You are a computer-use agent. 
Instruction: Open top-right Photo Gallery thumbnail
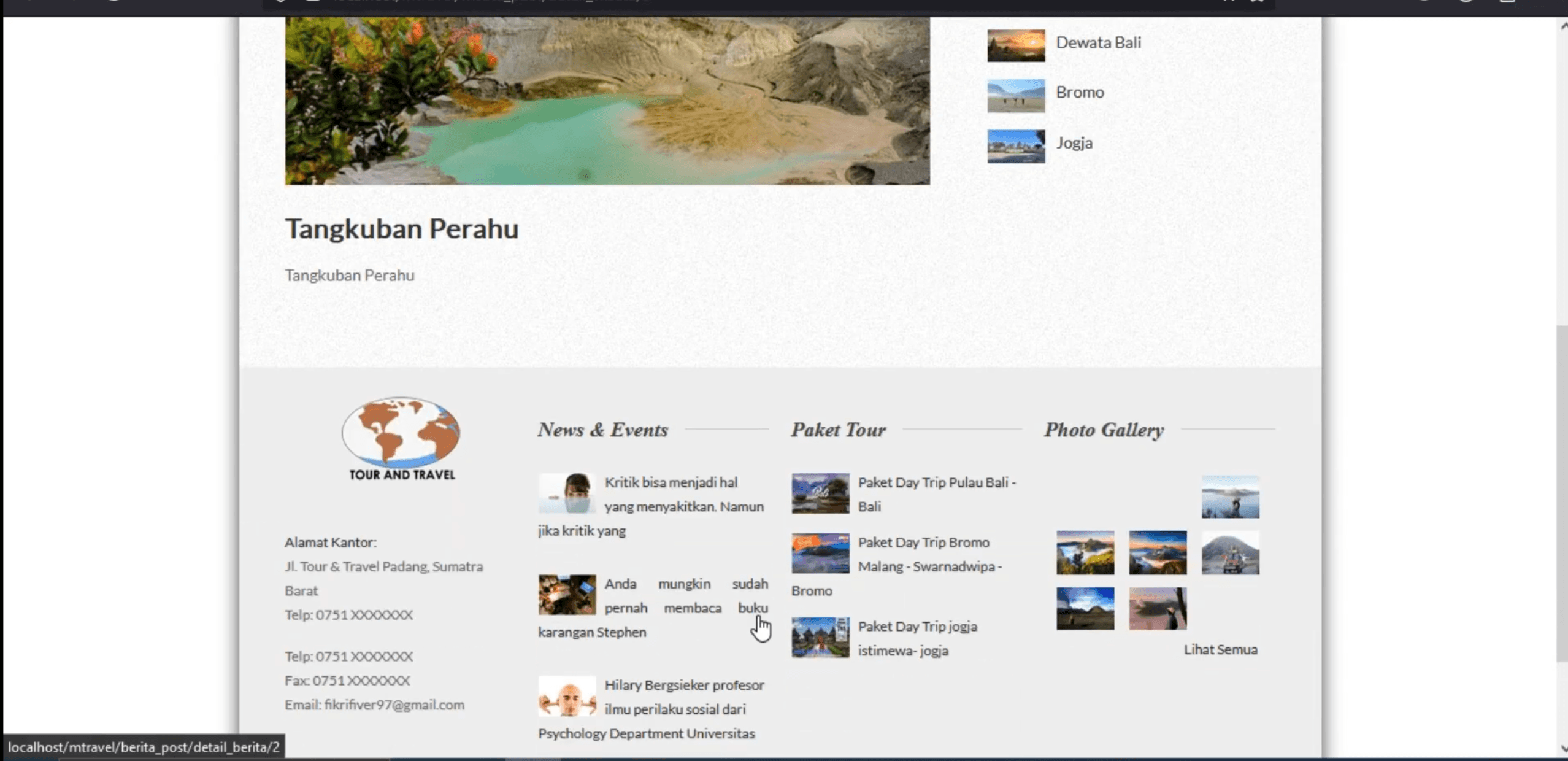click(1230, 496)
